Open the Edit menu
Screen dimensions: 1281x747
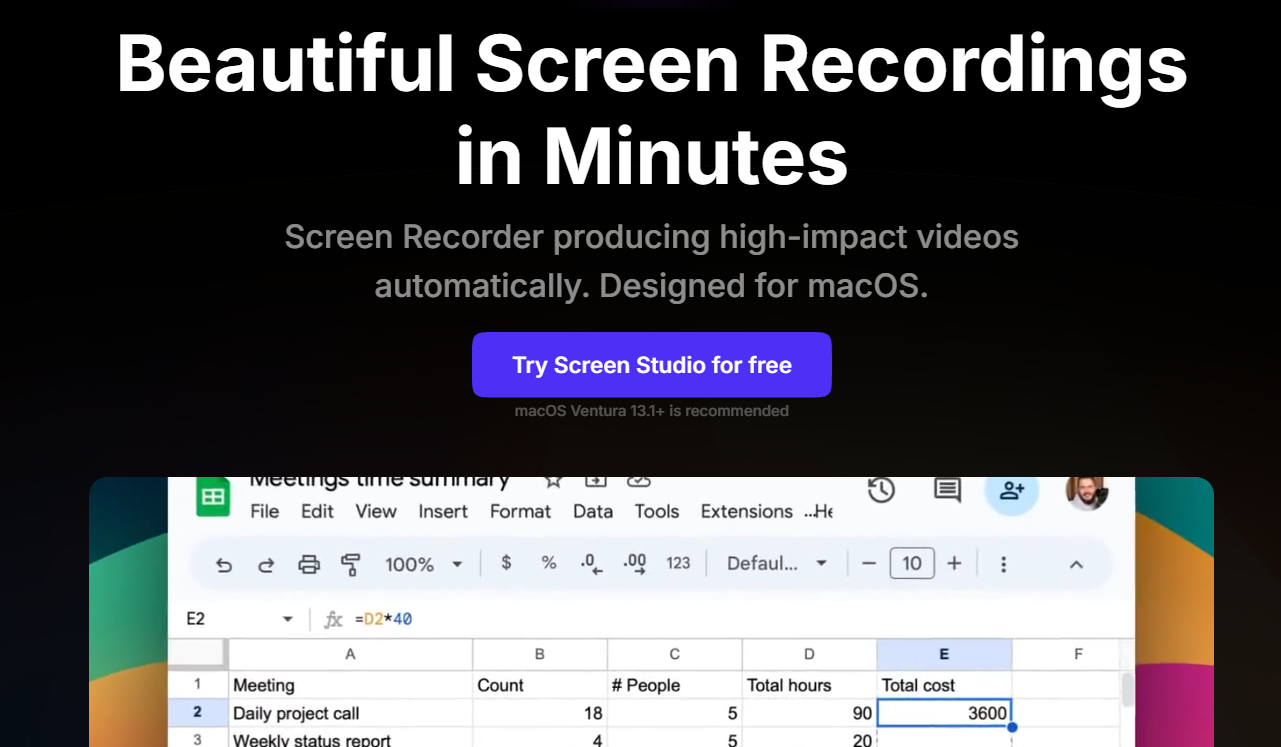pos(317,511)
